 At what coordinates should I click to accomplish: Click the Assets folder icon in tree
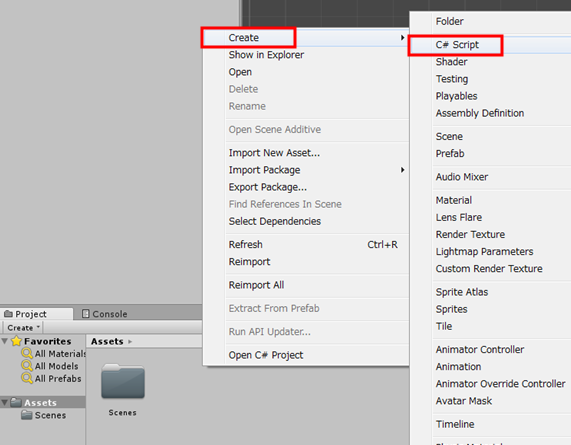pyautogui.click(x=16, y=402)
